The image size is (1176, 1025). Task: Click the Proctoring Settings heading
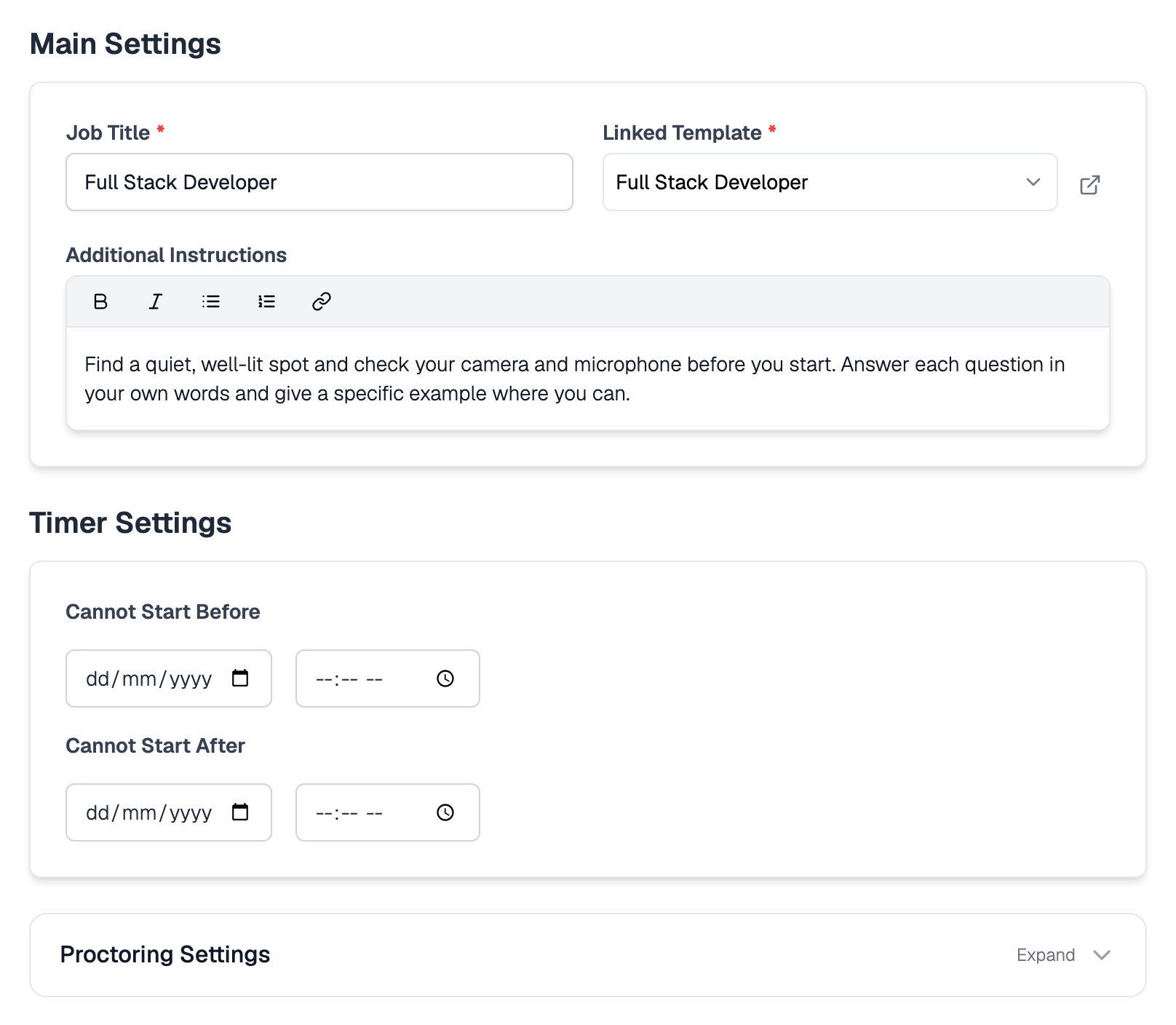tap(165, 954)
